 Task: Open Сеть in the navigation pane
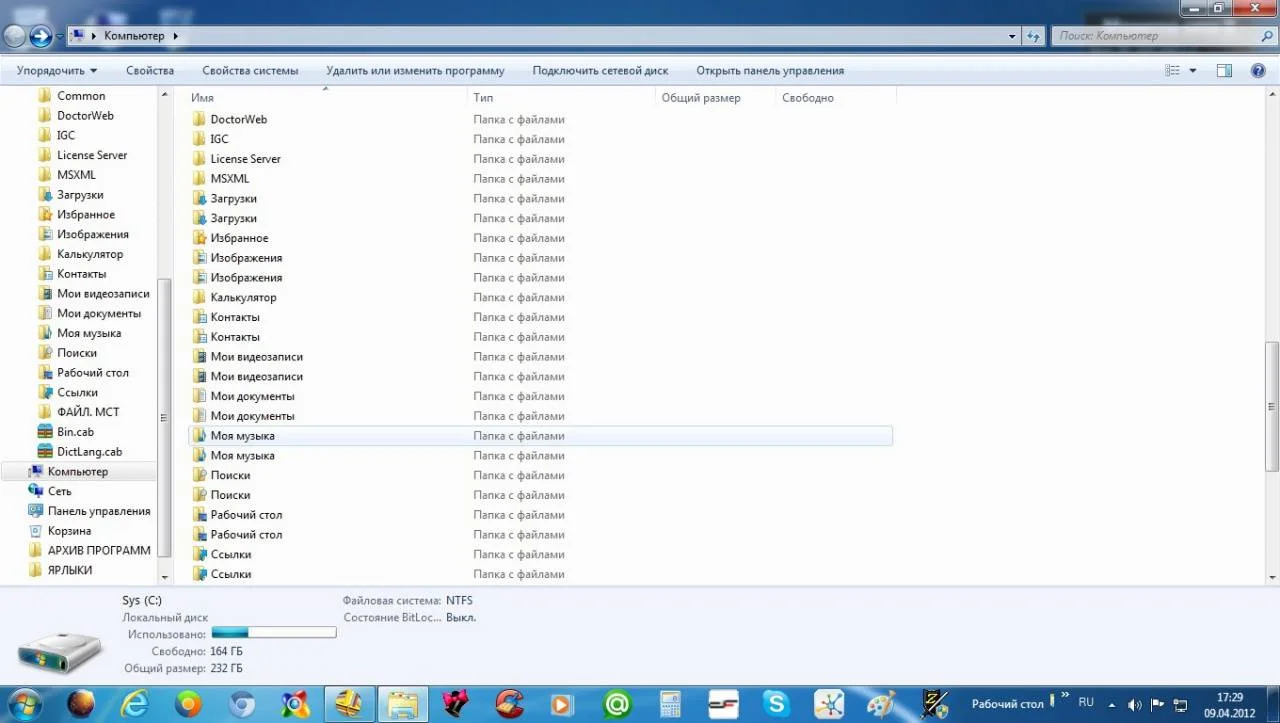click(50, 491)
